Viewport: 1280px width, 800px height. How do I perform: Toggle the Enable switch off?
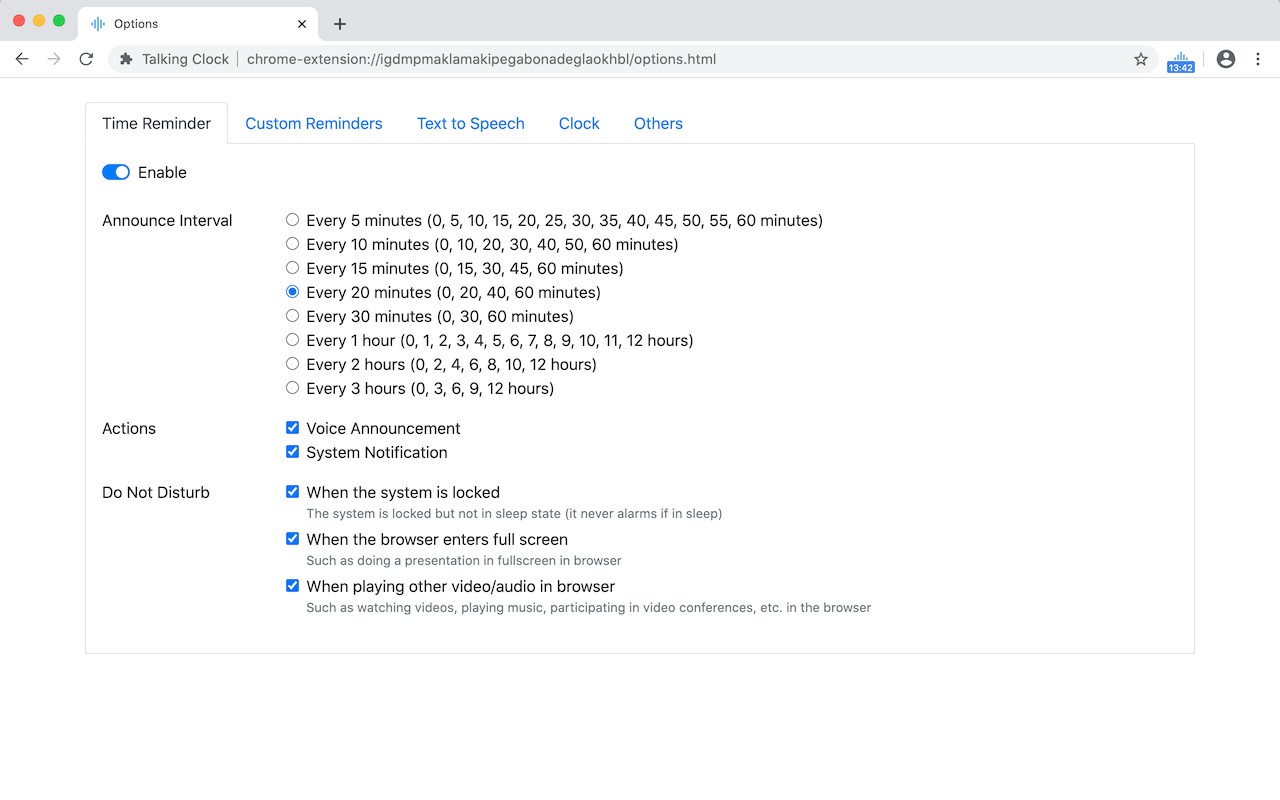point(116,172)
